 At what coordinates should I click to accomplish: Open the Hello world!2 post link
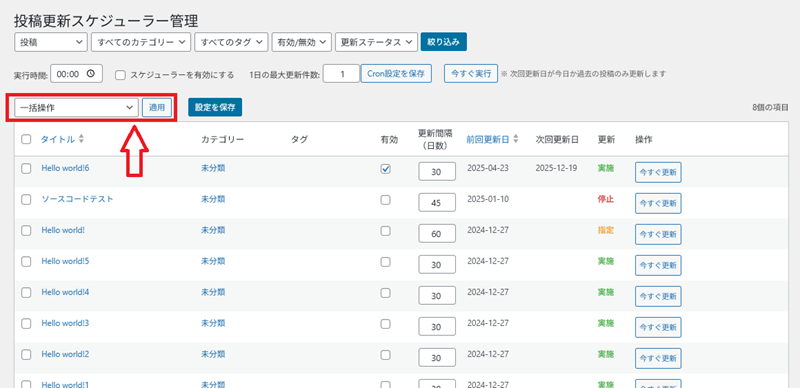pos(65,354)
